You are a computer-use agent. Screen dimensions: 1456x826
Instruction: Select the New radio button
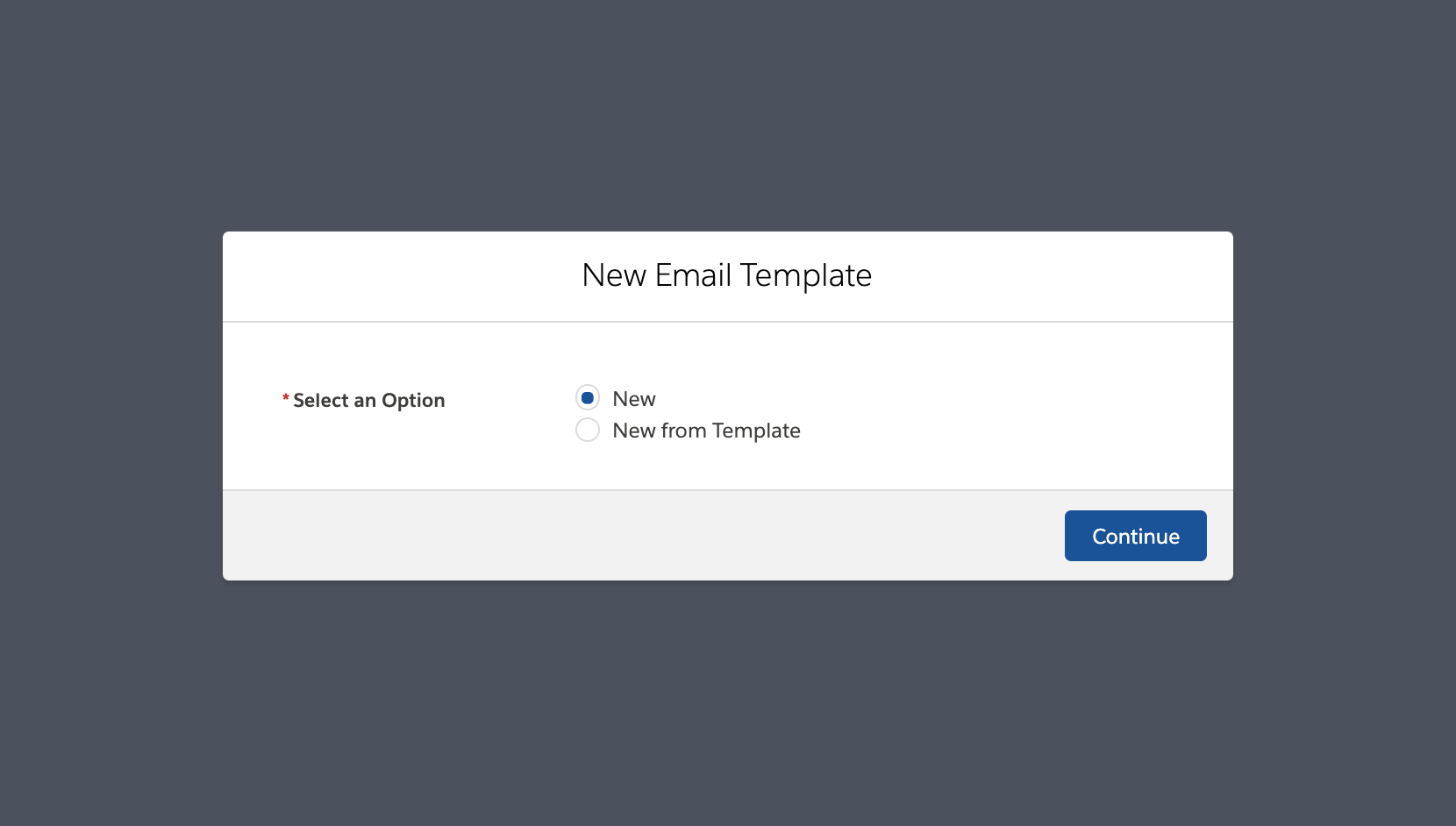pyautogui.click(x=588, y=398)
